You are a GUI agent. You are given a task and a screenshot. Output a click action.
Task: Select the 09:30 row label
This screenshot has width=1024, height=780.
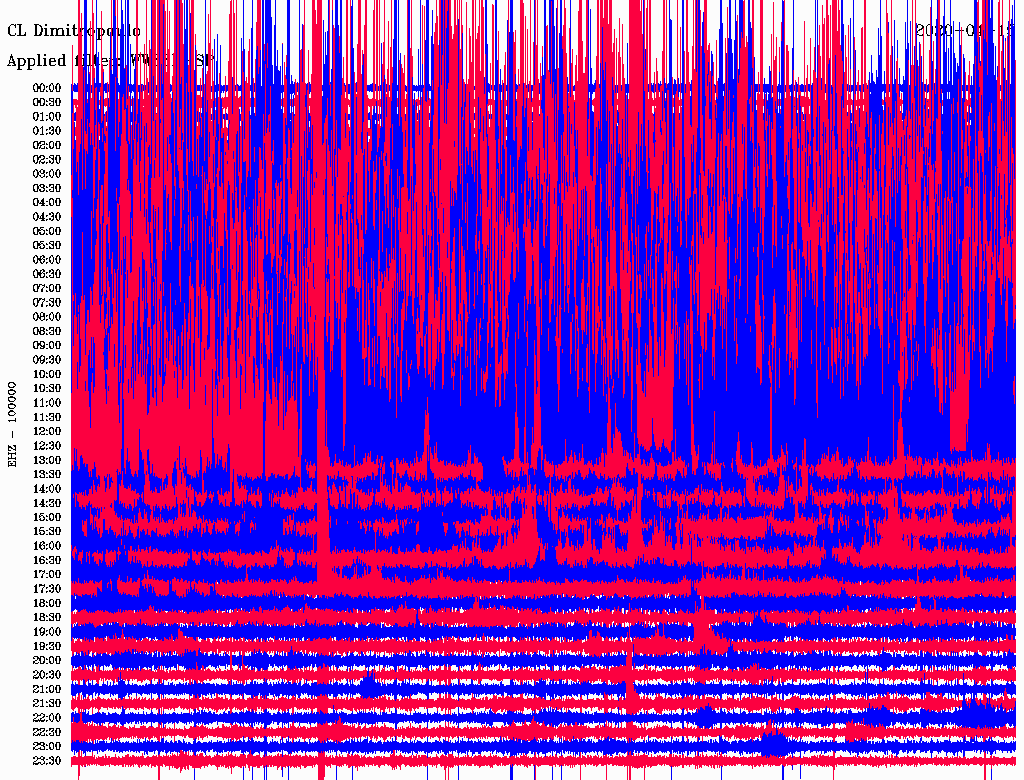tap(47, 360)
